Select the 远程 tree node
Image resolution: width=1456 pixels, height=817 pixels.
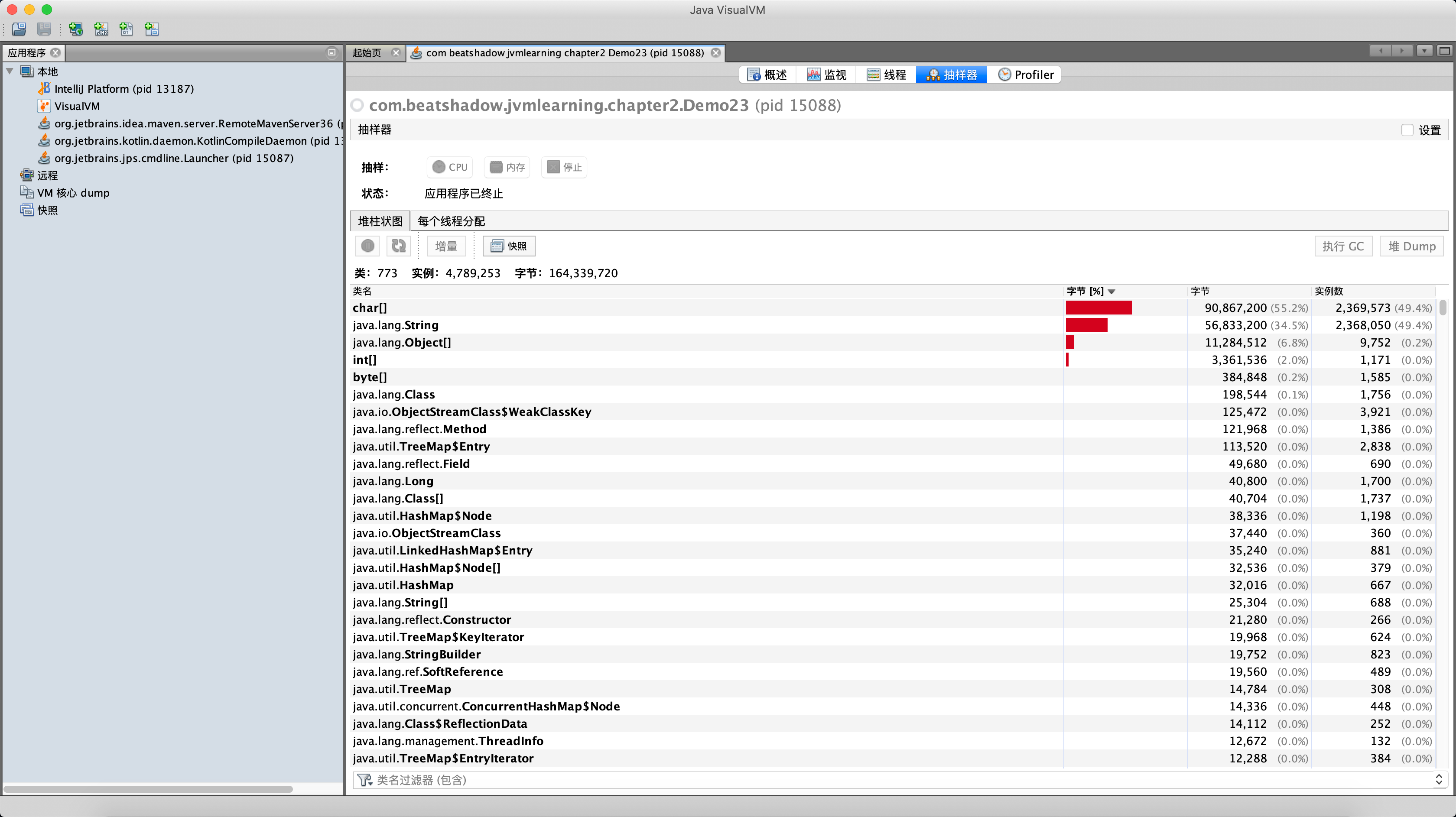[39, 176]
